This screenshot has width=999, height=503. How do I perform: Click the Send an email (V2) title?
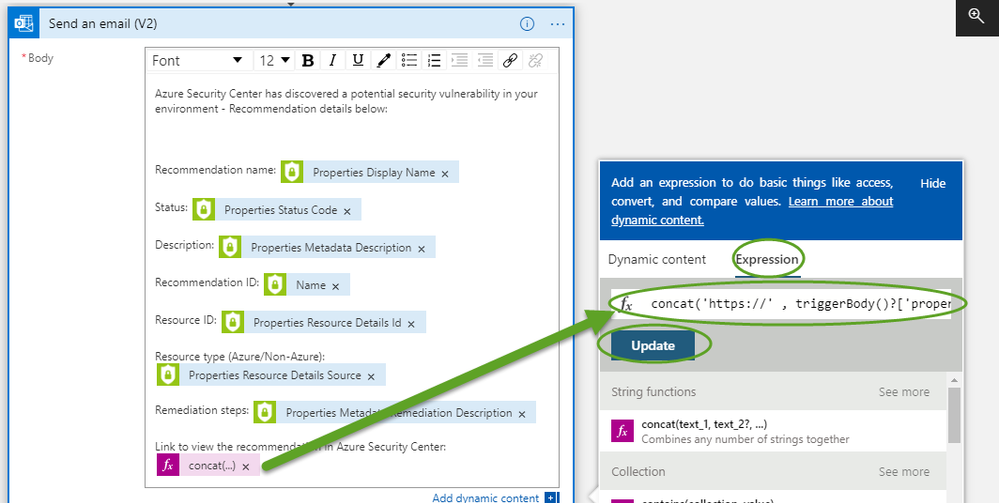(103, 24)
